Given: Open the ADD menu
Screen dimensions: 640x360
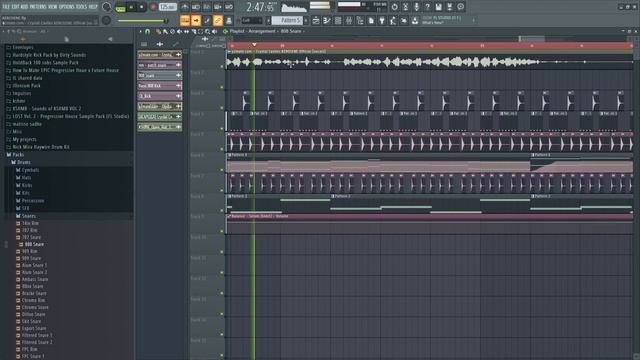Looking at the screenshot, I should tap(24, 7).
